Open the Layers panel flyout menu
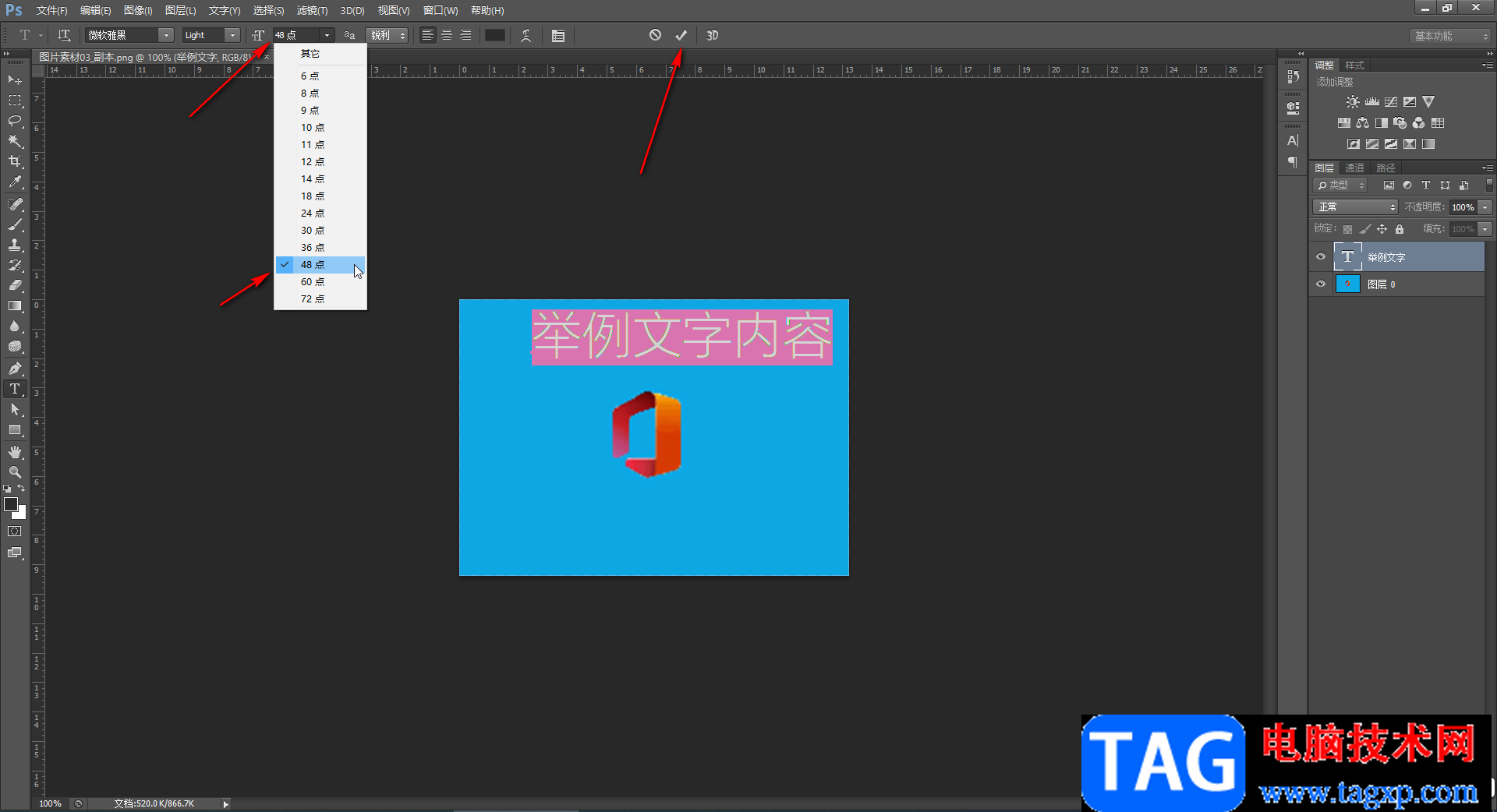This screenshot has height=812, width=1497. 1487,168
